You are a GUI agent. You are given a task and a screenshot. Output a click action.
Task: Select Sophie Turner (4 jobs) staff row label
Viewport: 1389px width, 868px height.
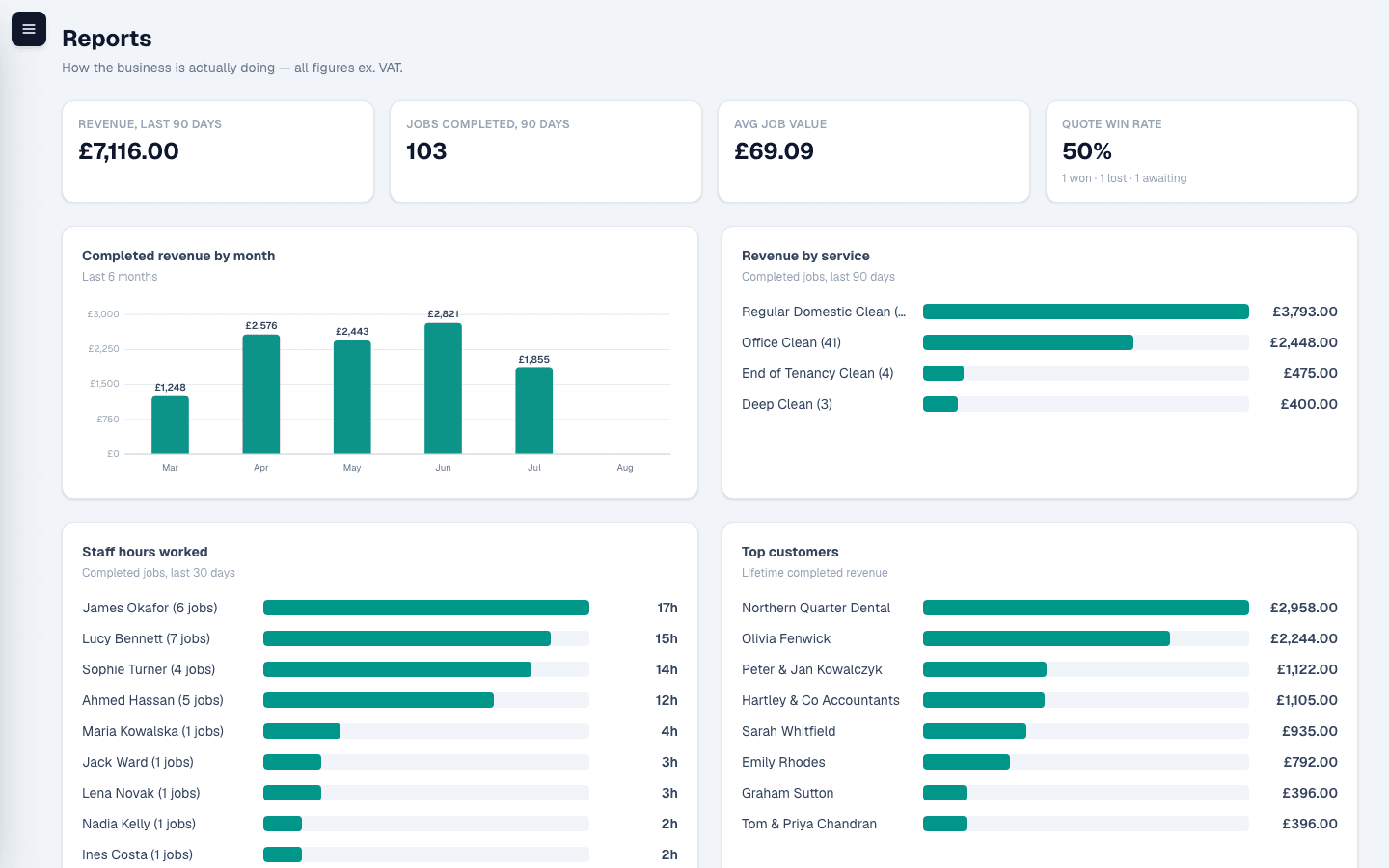click(x=149, y=669)
